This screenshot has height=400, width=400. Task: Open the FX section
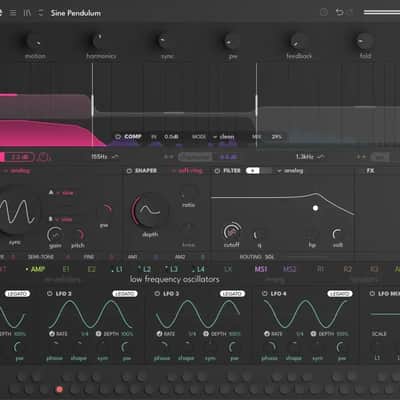pos(370,171)
